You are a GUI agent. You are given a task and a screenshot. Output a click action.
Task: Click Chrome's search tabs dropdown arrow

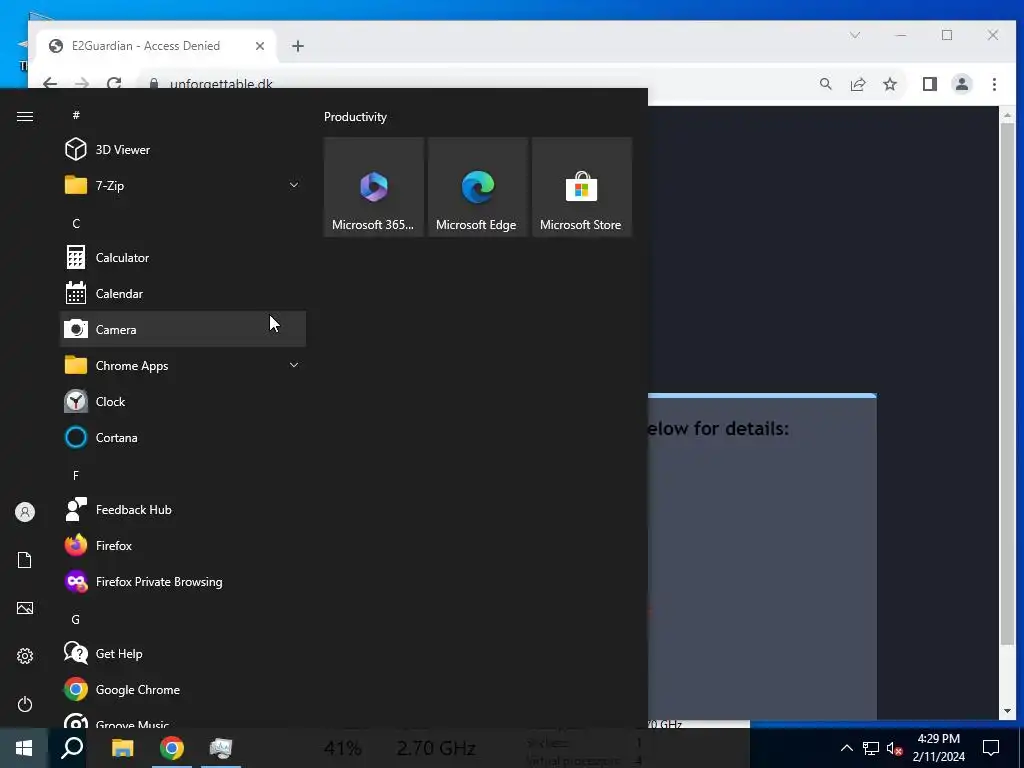[x=855, y=35]
